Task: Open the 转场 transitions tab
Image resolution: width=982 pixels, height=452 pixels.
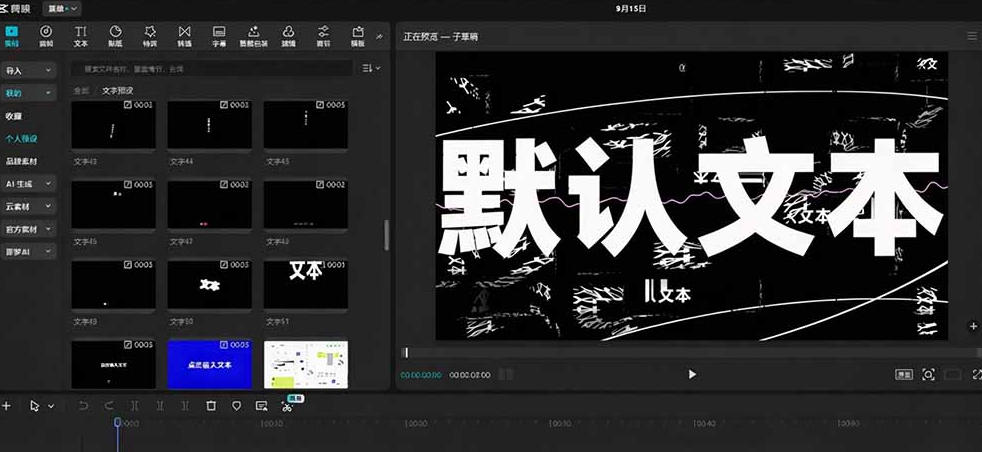Action: pyautogui.click(x=184, y=36)
